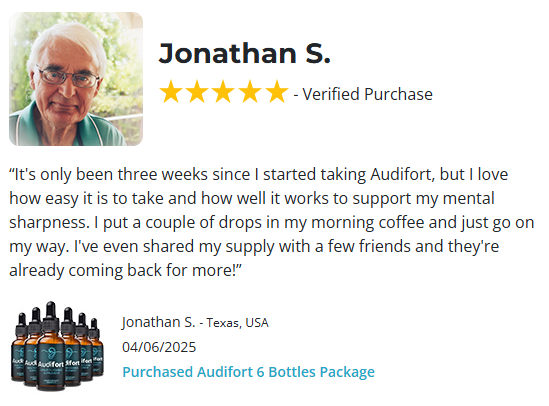Image resolution: width=549 pixels, height=406 pixels.
Task: Click the tallest center Audifort bottle
Action: 51,346
